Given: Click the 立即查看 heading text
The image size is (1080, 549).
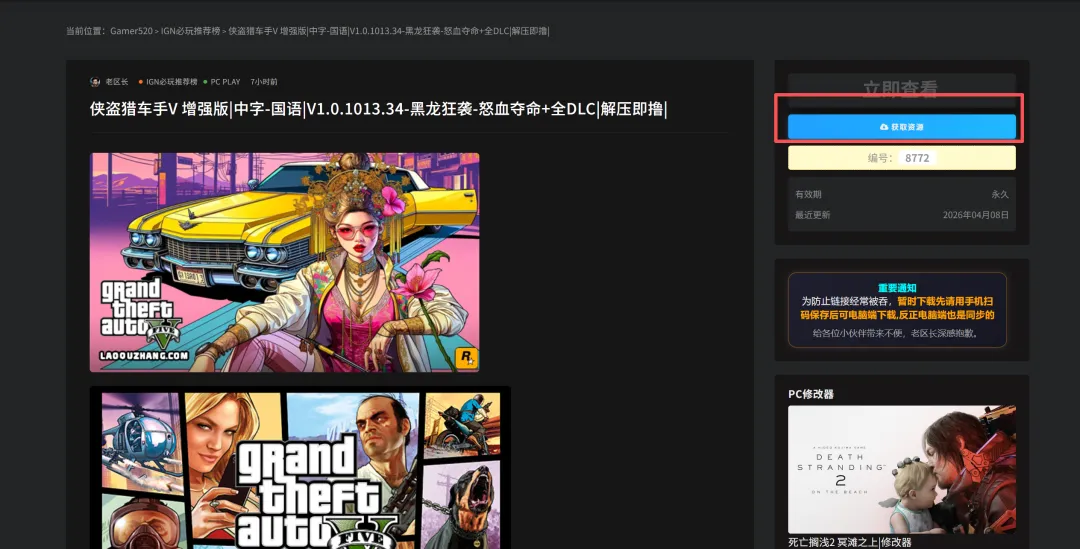Looking at the screenshot, I should click(900, 88).
